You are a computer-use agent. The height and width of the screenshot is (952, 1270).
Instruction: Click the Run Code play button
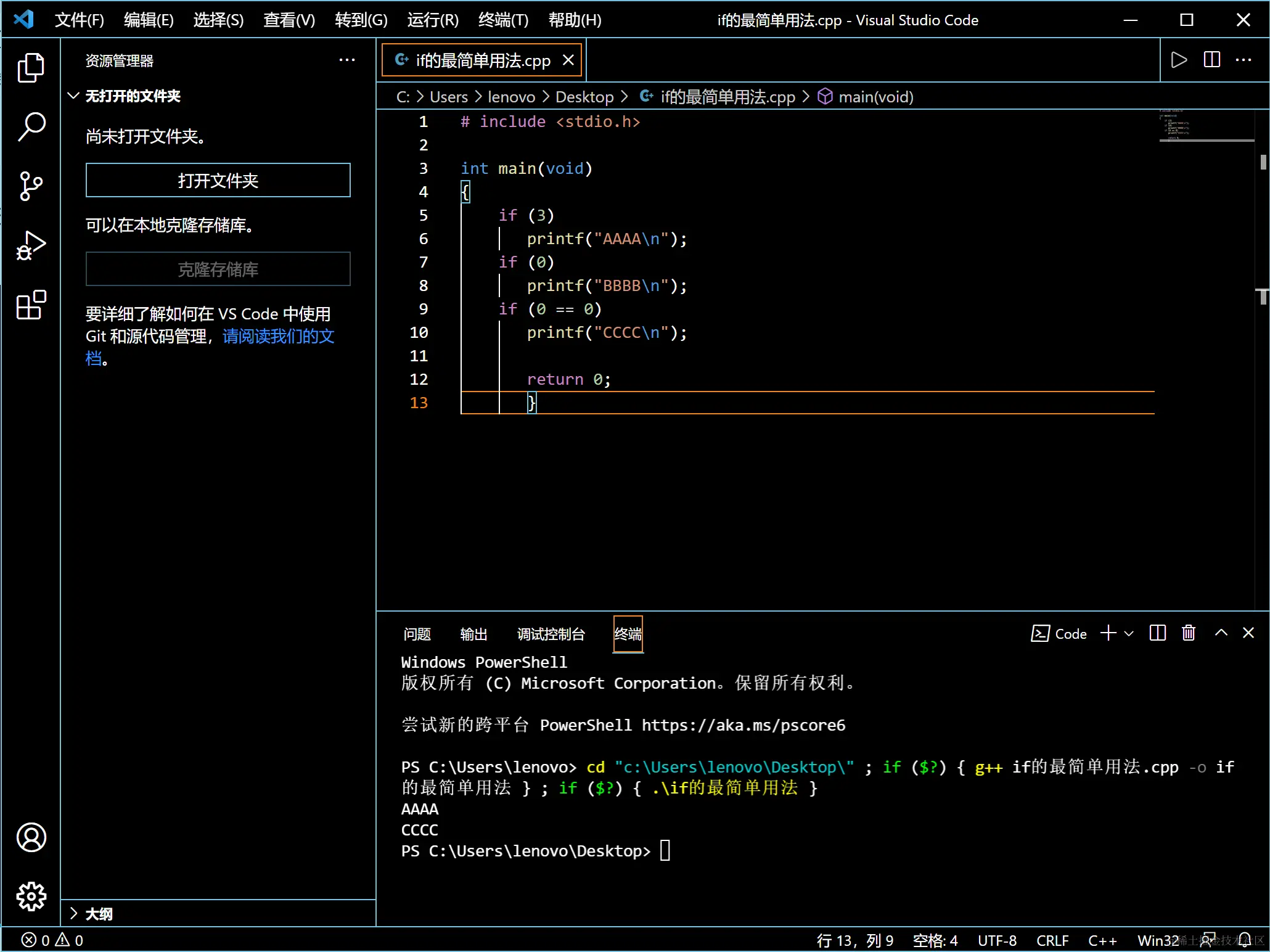click(1178, 60)
